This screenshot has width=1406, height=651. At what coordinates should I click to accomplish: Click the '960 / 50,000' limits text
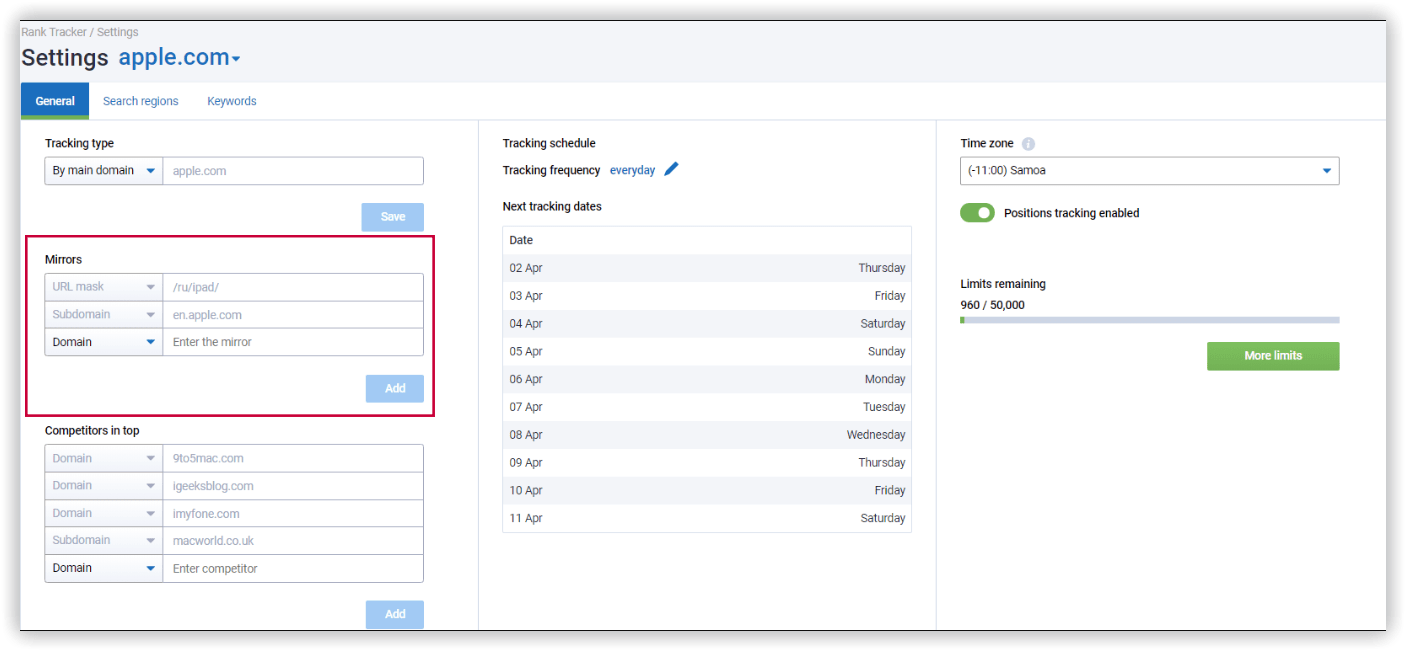point(992,305)
